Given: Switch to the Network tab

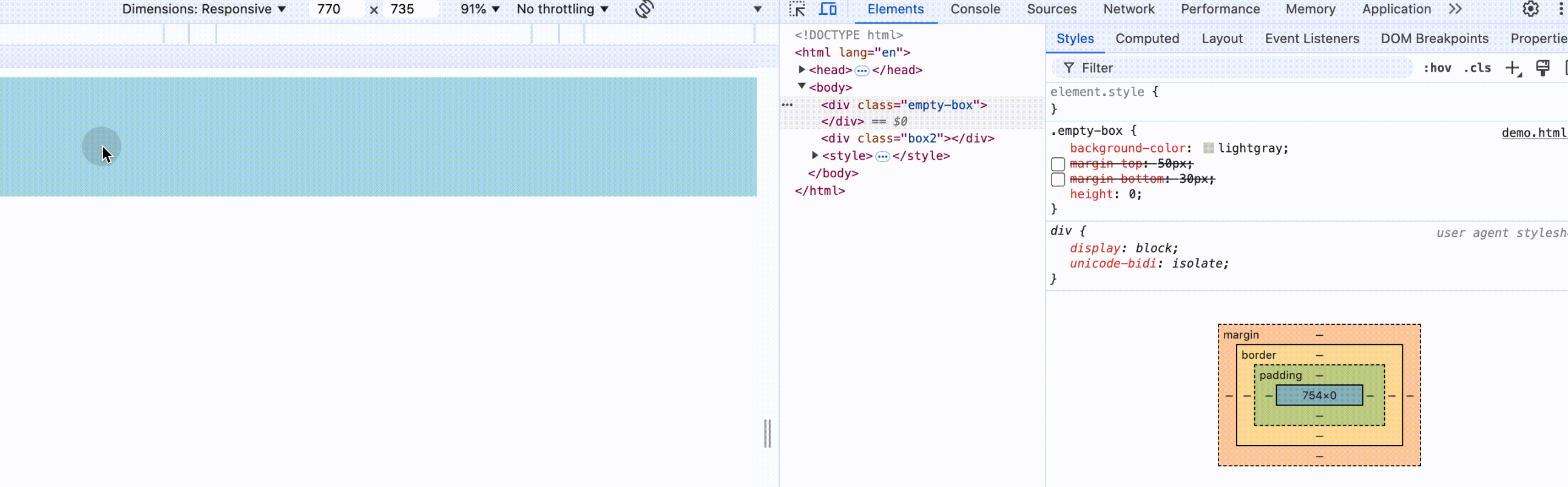Looking at the screenshot, I should 1129,9.
